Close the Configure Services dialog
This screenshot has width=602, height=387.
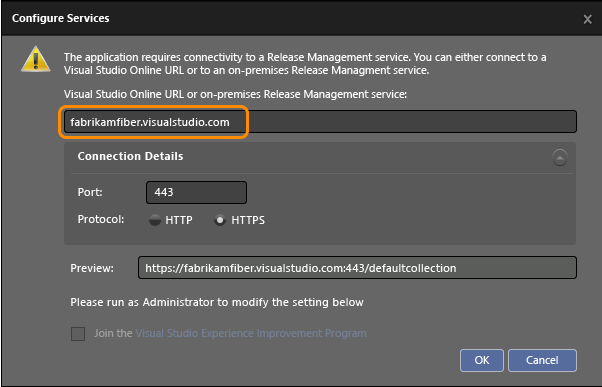coord(587,19)
